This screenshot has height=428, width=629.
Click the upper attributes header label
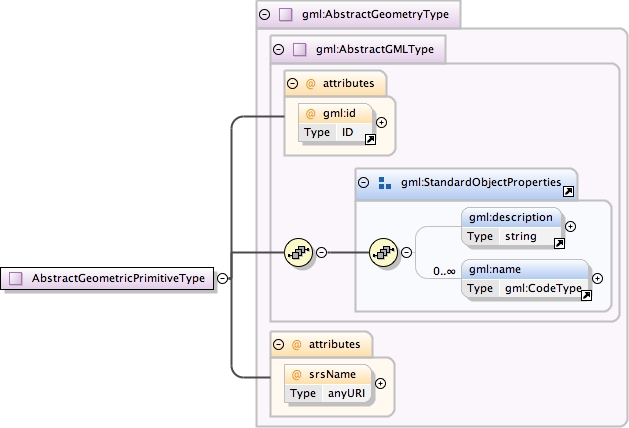tap(349, 83)
